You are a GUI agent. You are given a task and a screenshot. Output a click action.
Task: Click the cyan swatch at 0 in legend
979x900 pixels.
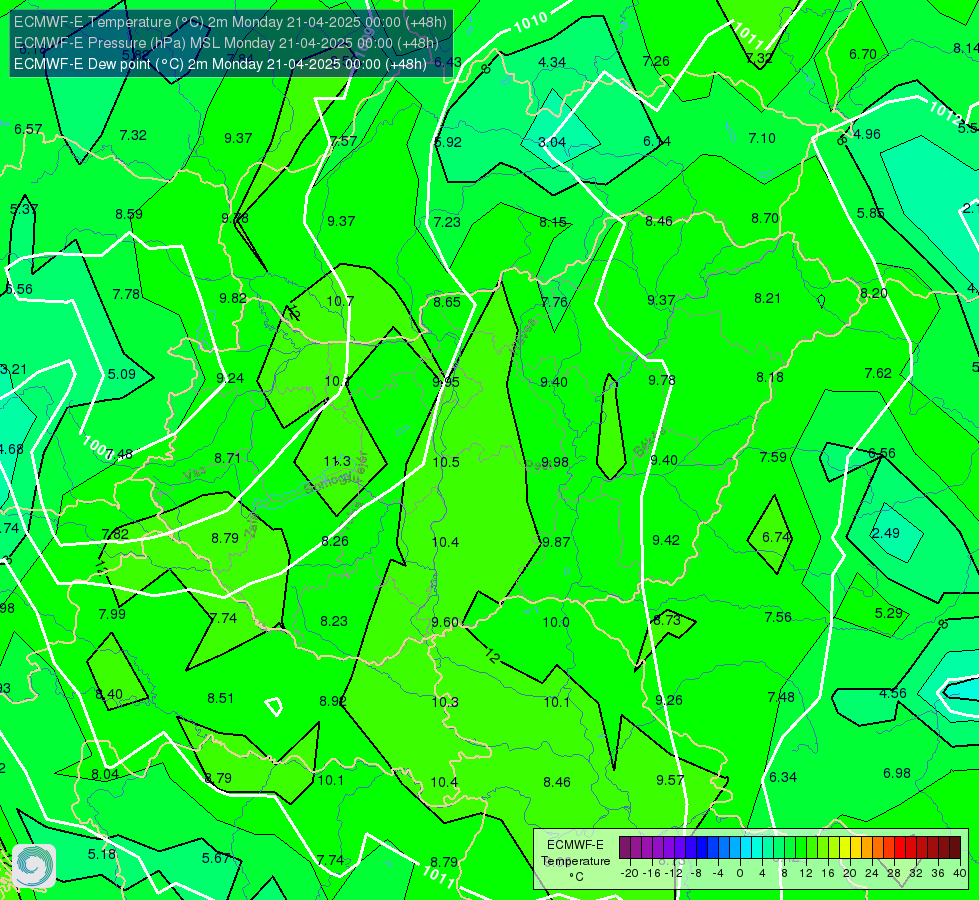[x=746, y=848]
